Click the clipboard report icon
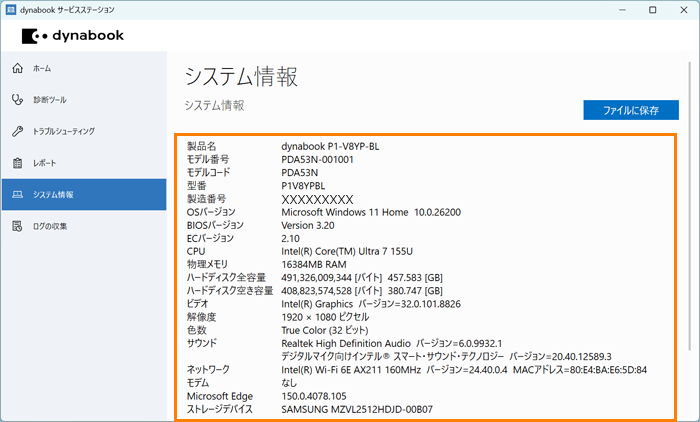 pos(17,163)
